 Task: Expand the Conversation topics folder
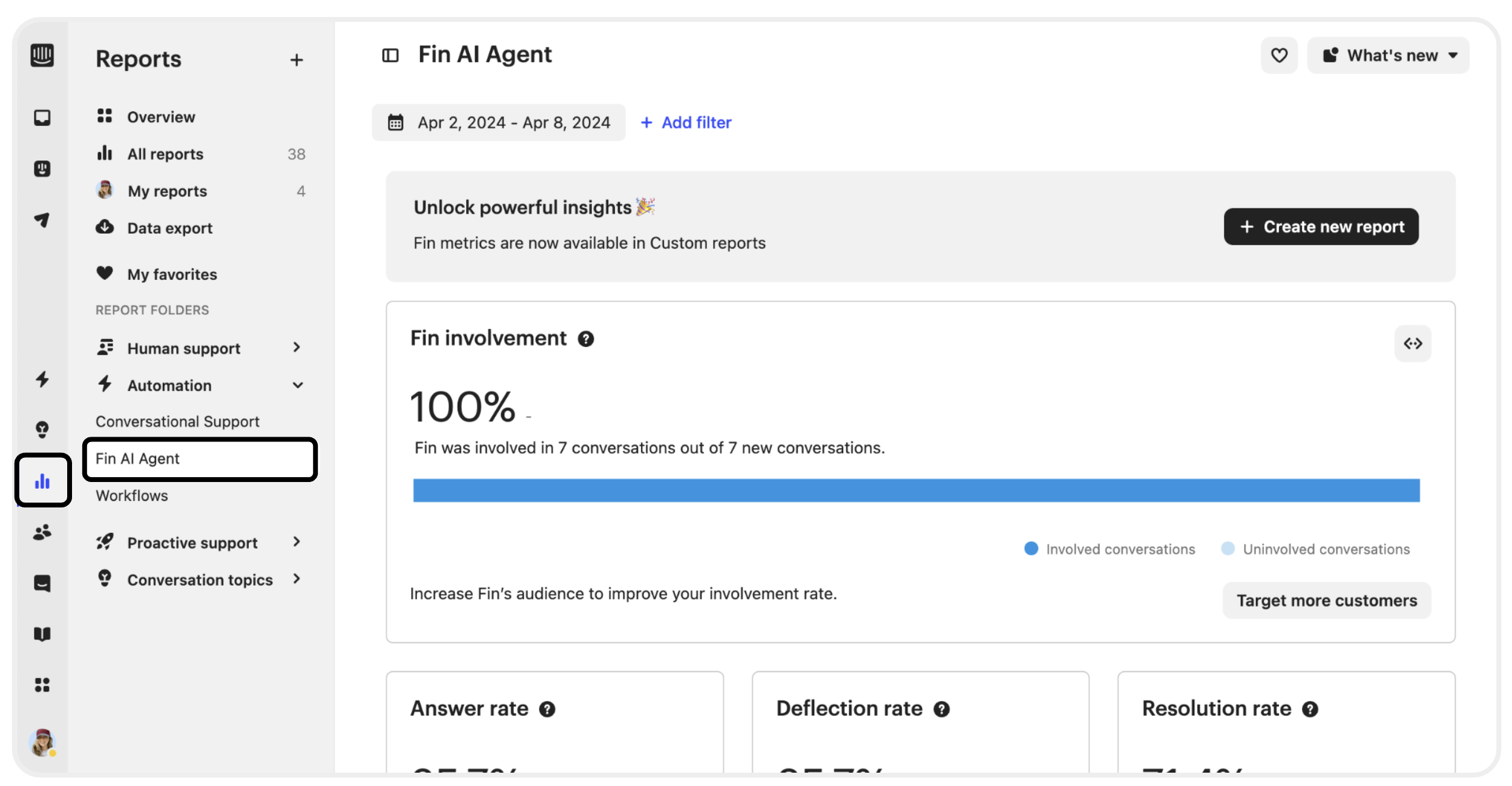click(x=200, y=580)
